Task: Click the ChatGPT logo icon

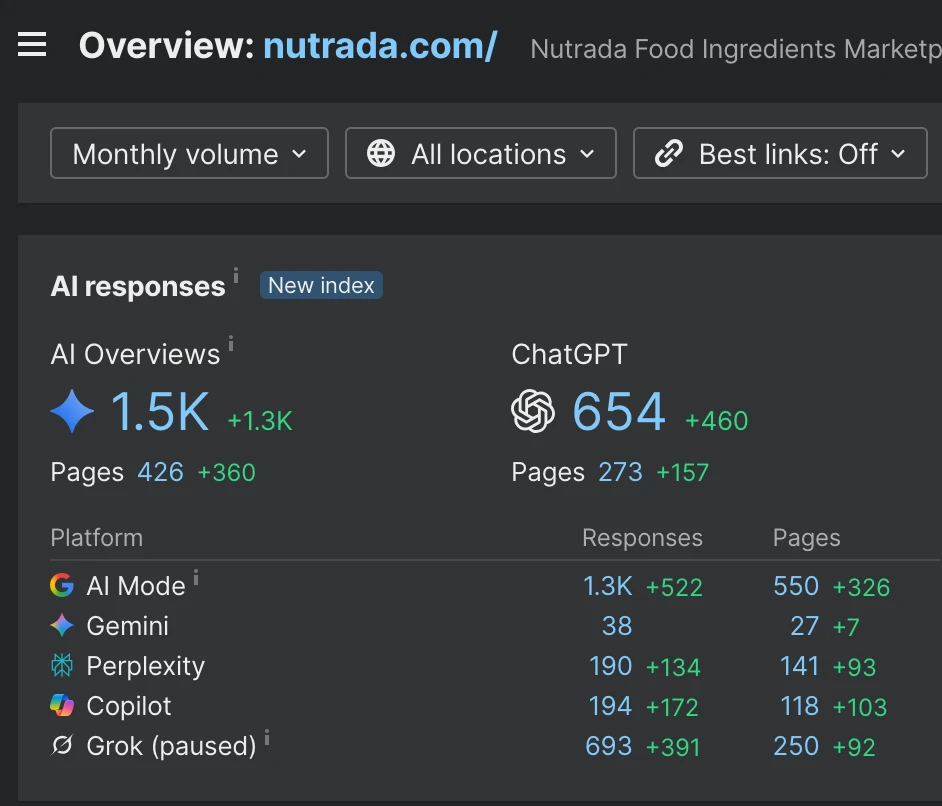Action: (x=533, y=411)
